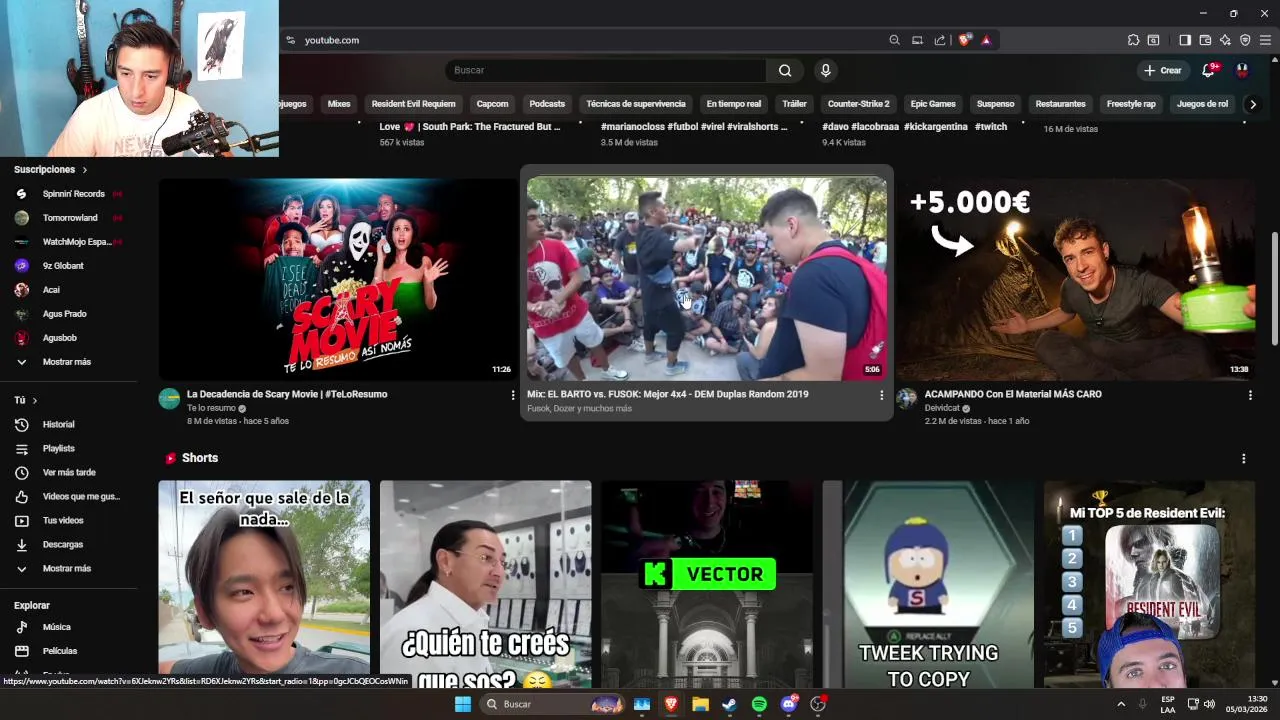Screen dimensions: 1280x720
Task: Open browser extensions puzzle icon
Action: click(x=1133, y=40)
